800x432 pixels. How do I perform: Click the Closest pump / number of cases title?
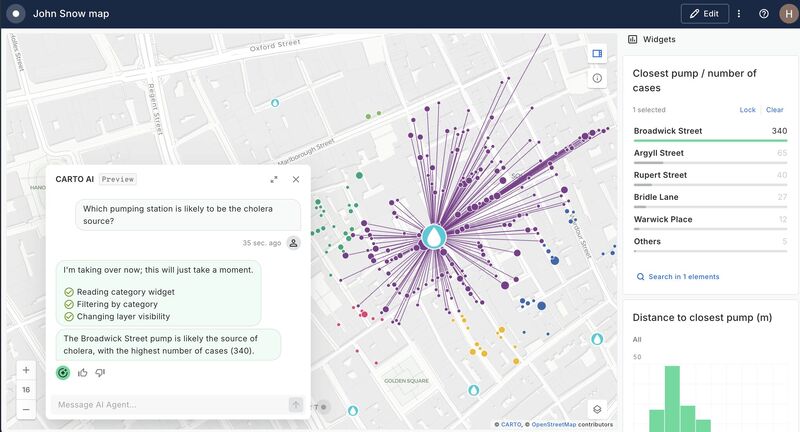[694, 81]
